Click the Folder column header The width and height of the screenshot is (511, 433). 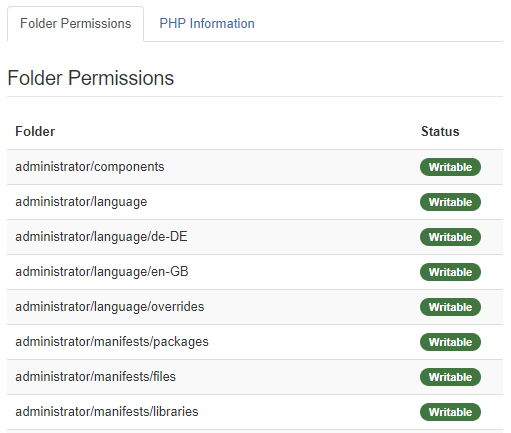(35, 131)
